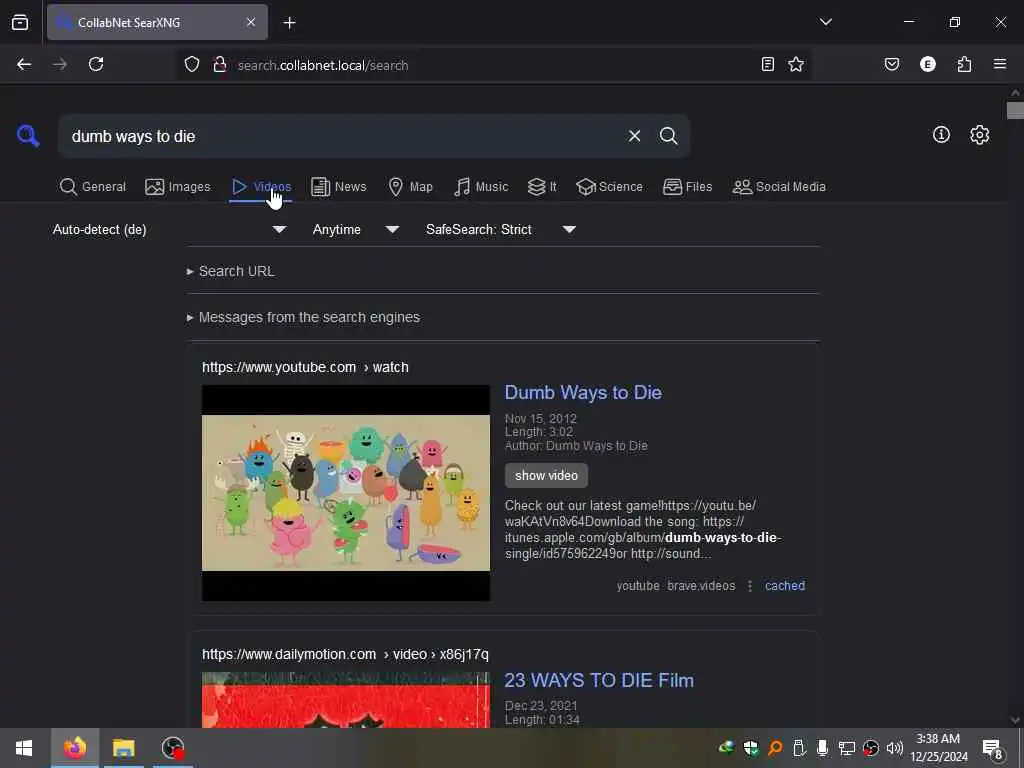
Task: Open cached version of YouTube result
Action: click(785, 586)
